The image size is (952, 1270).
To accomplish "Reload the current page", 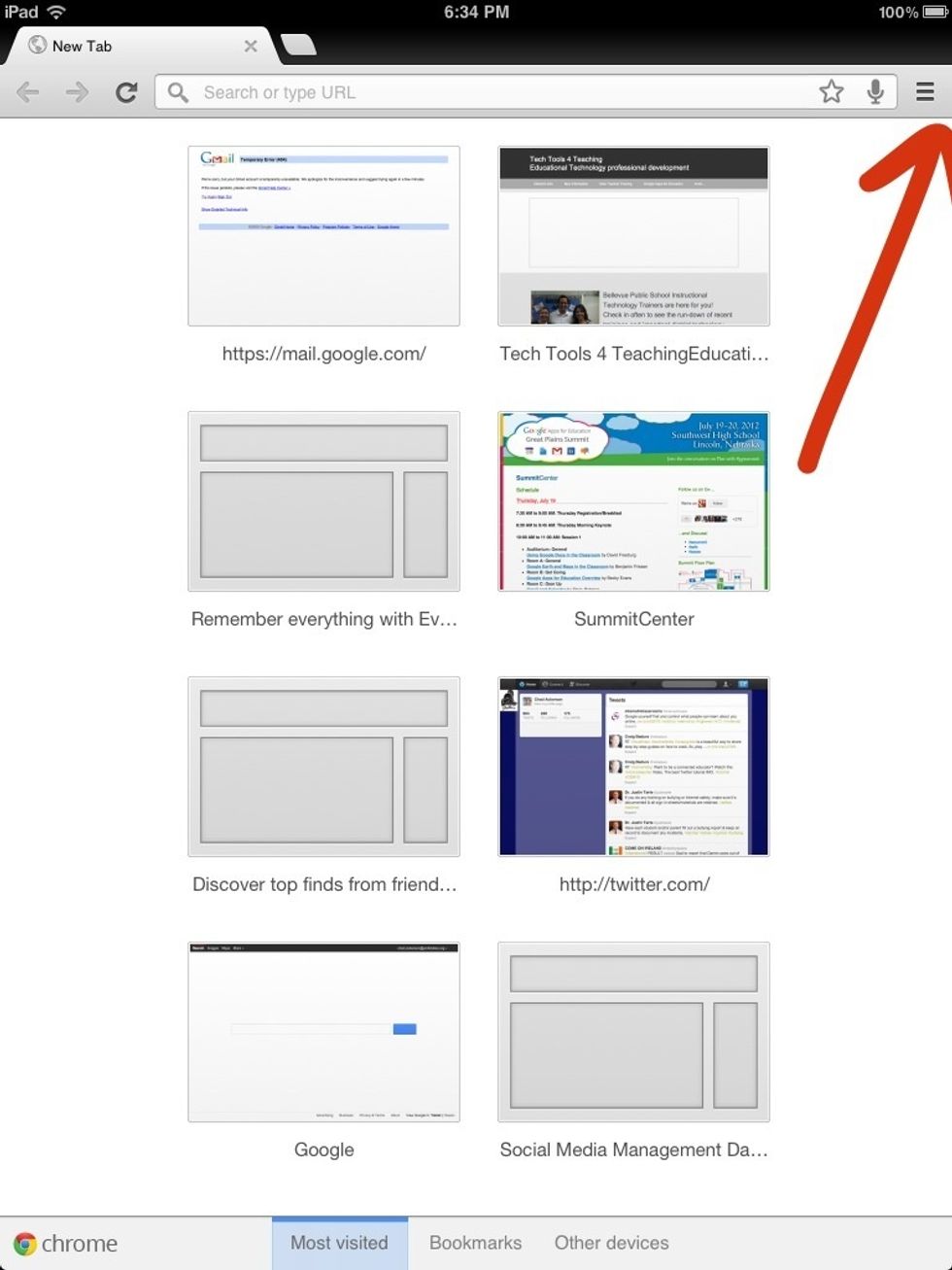I will click(126, 91).
